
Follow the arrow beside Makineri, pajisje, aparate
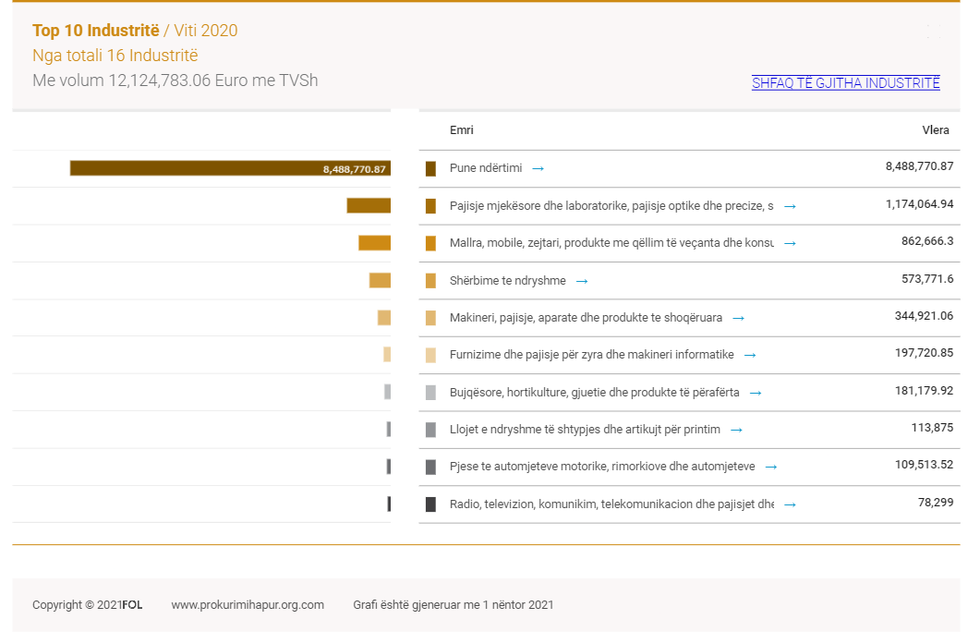[738, 318]
